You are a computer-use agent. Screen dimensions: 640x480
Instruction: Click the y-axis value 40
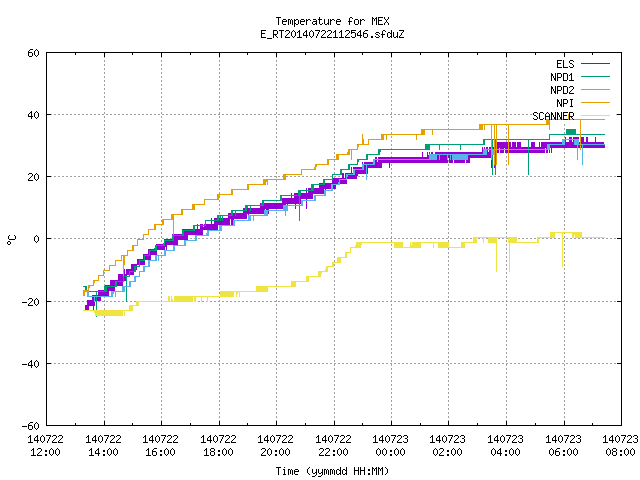click(x=33, y=115)
